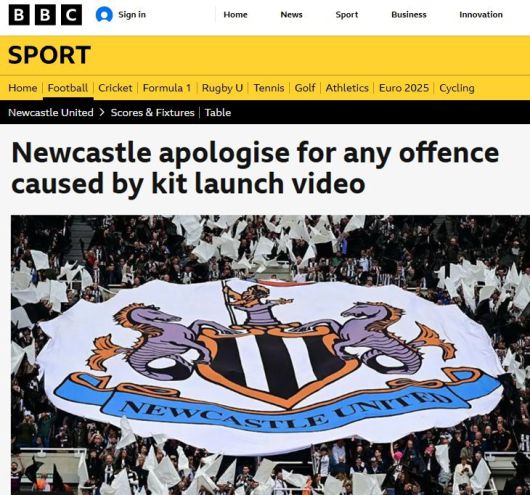Open the Euro 2025 tab
The image size is (530, 495).
[404, 88]
